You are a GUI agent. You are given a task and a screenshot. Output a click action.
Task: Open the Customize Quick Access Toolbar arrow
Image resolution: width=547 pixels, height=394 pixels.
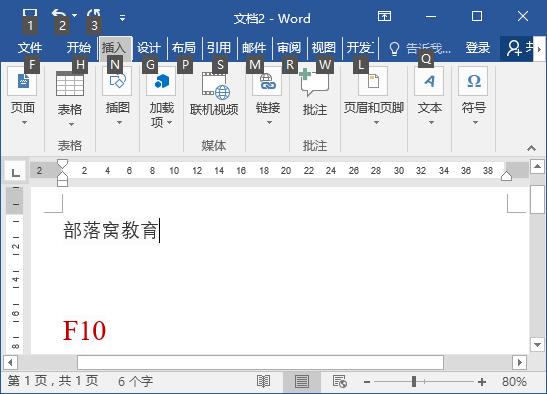tap(122, 17)
